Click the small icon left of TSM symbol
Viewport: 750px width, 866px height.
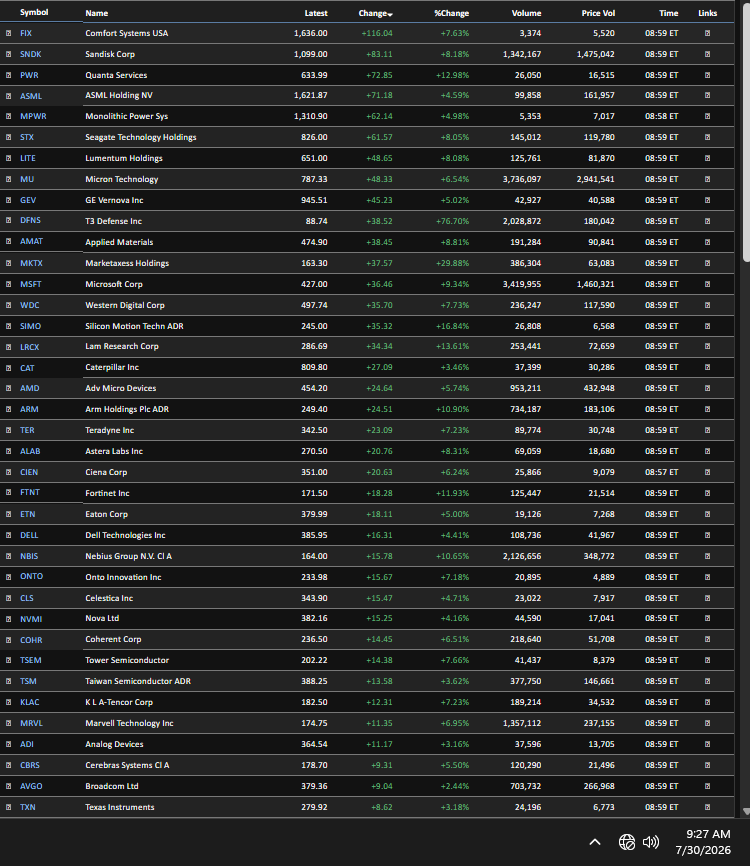[x=8, y=682]
